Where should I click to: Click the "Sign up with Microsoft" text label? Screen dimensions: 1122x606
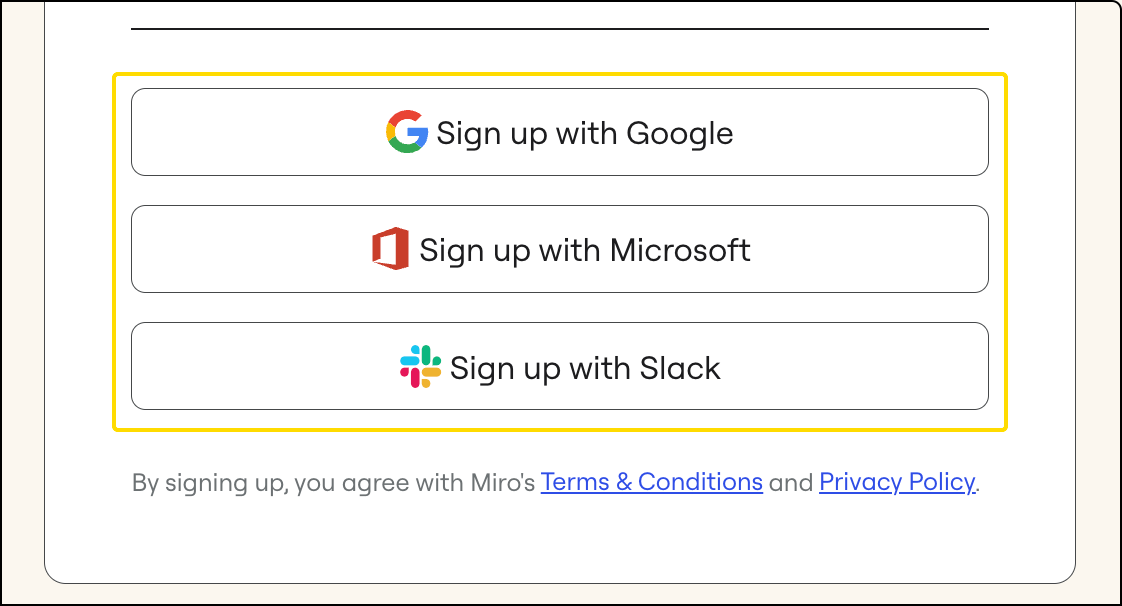[x=585, y=250]
